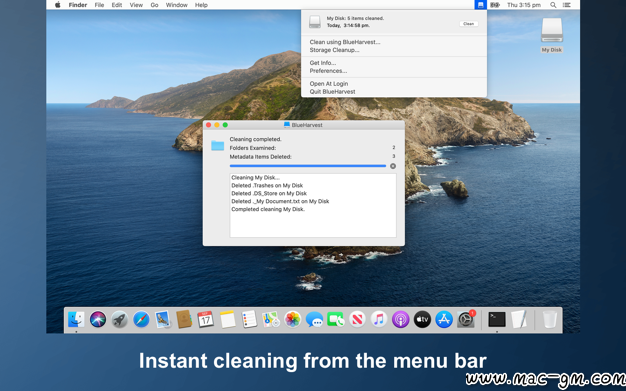Click the Folders Examined label
626x391 pixels.
(x=252, y=148)
